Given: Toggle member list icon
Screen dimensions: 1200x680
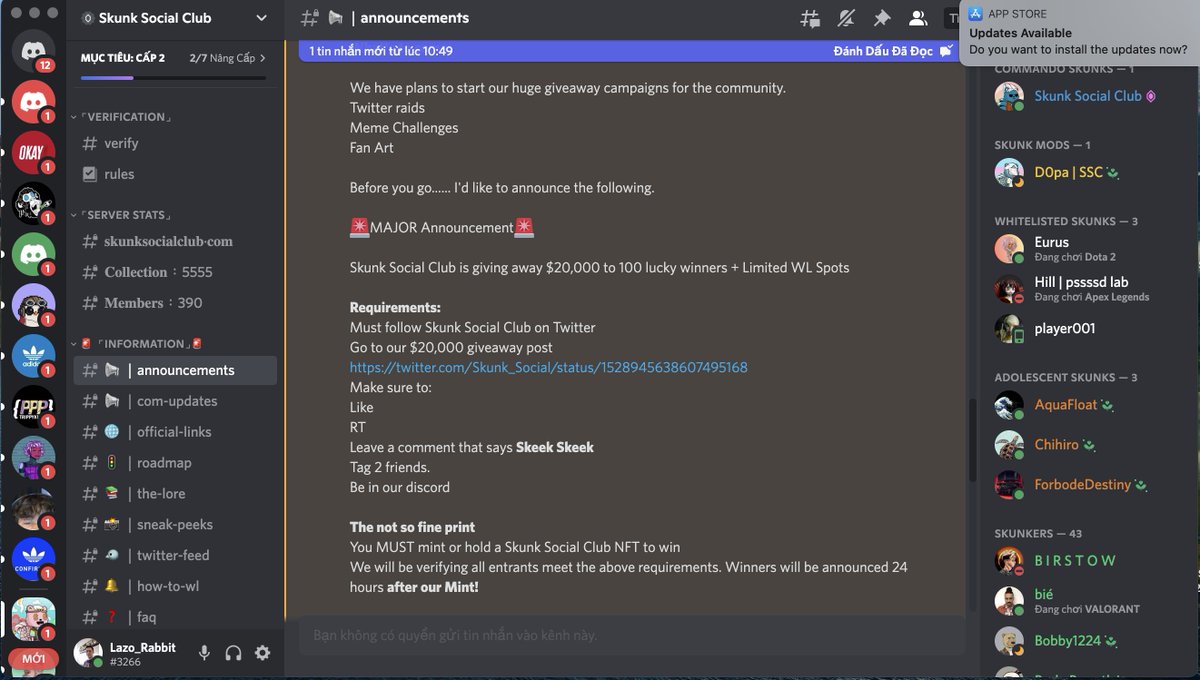Looking at the screenshot, I should pyautogui.click(x=917, y=18).
